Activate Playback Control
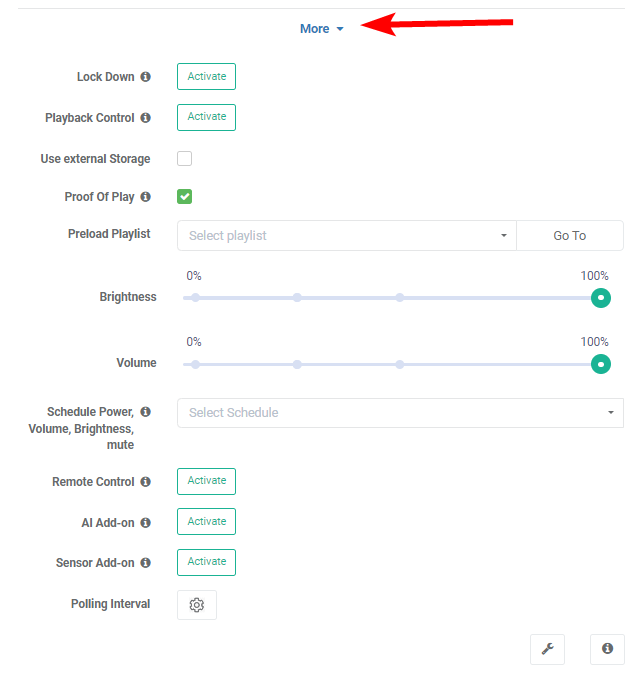Screen dimensions: 641x681 point(207,117)
